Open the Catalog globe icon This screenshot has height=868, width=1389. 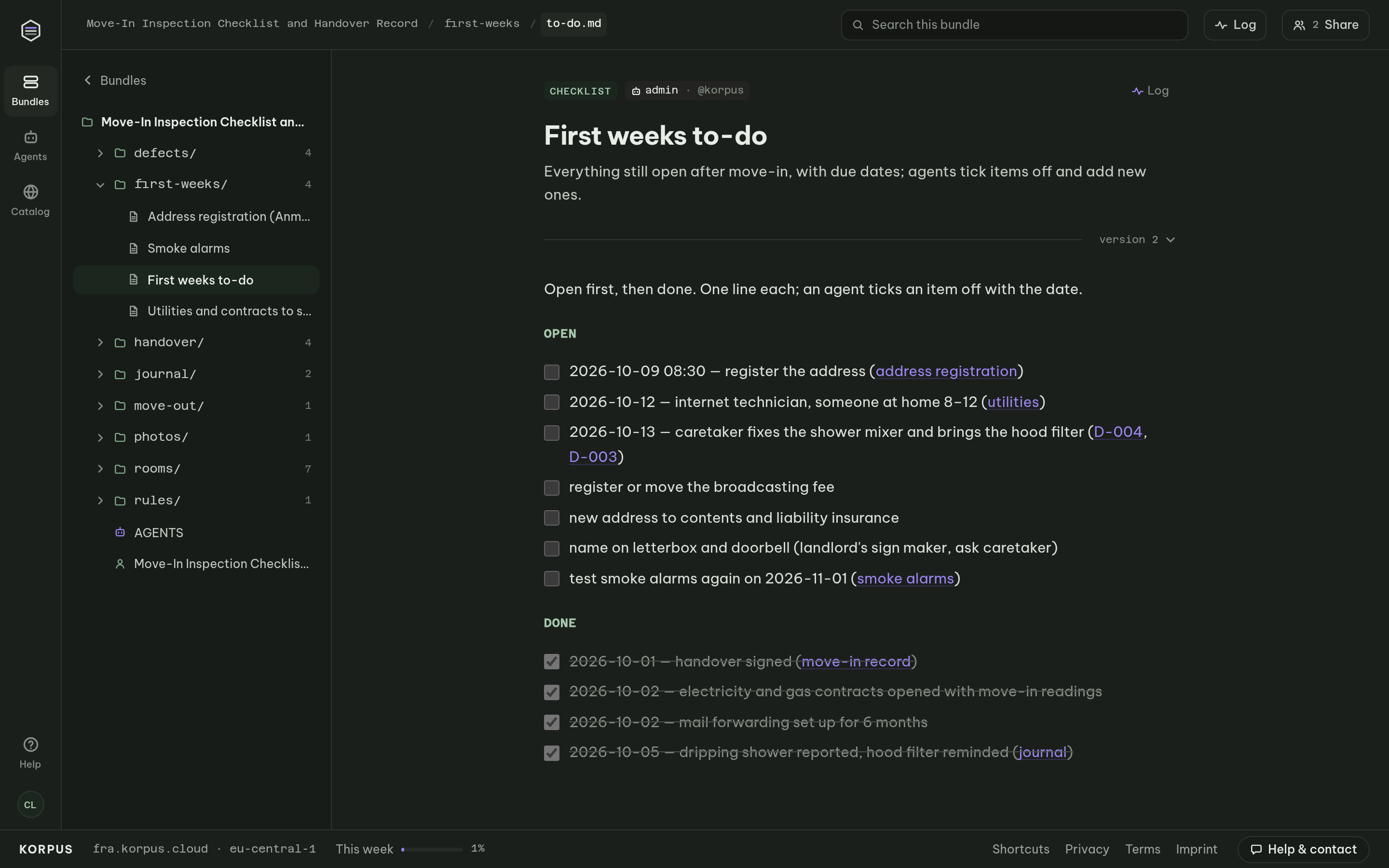click(x=30, y=192)
